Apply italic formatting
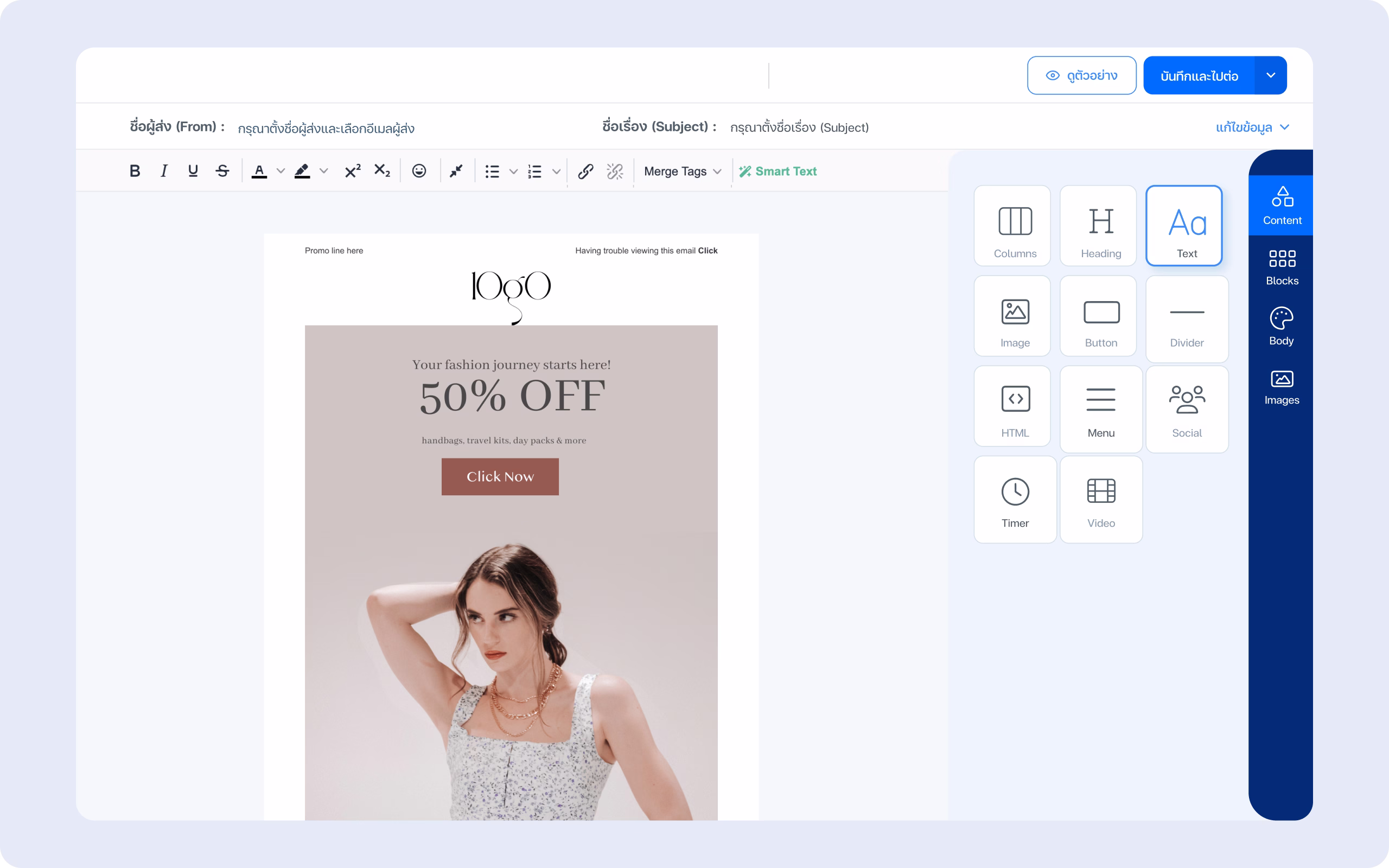Screen dimensions: 1389x868 [x=164, y=171]
